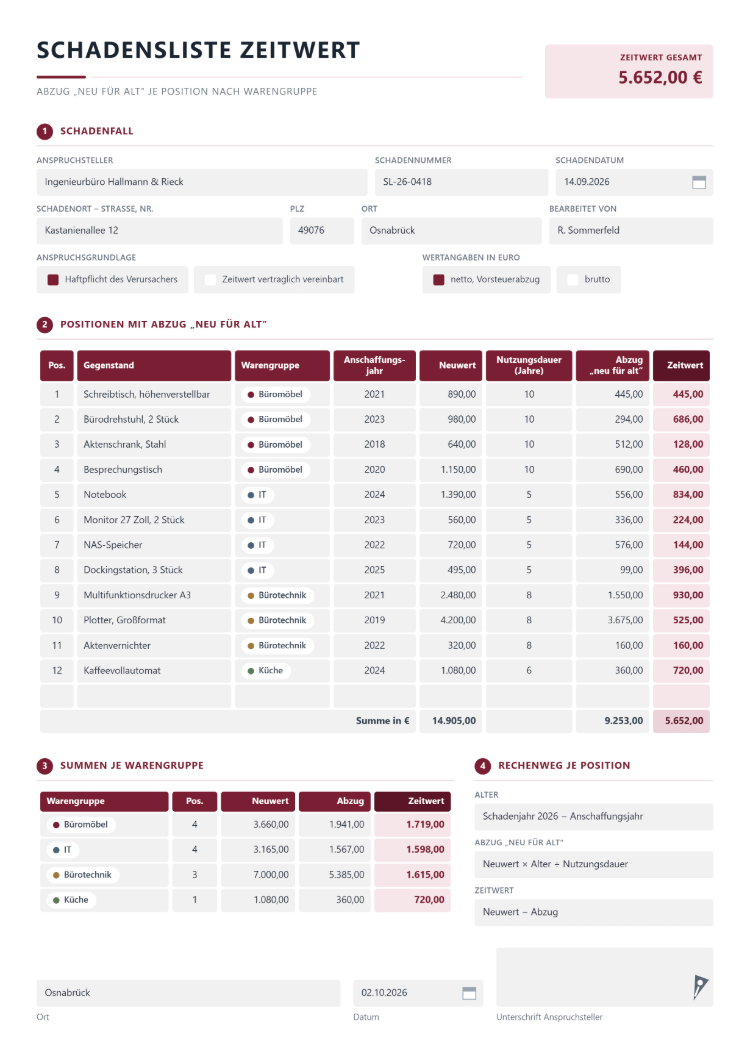Select Dockingstation, 3 Stück cell
750x1060 pixels.
click(x=154, y=570)
